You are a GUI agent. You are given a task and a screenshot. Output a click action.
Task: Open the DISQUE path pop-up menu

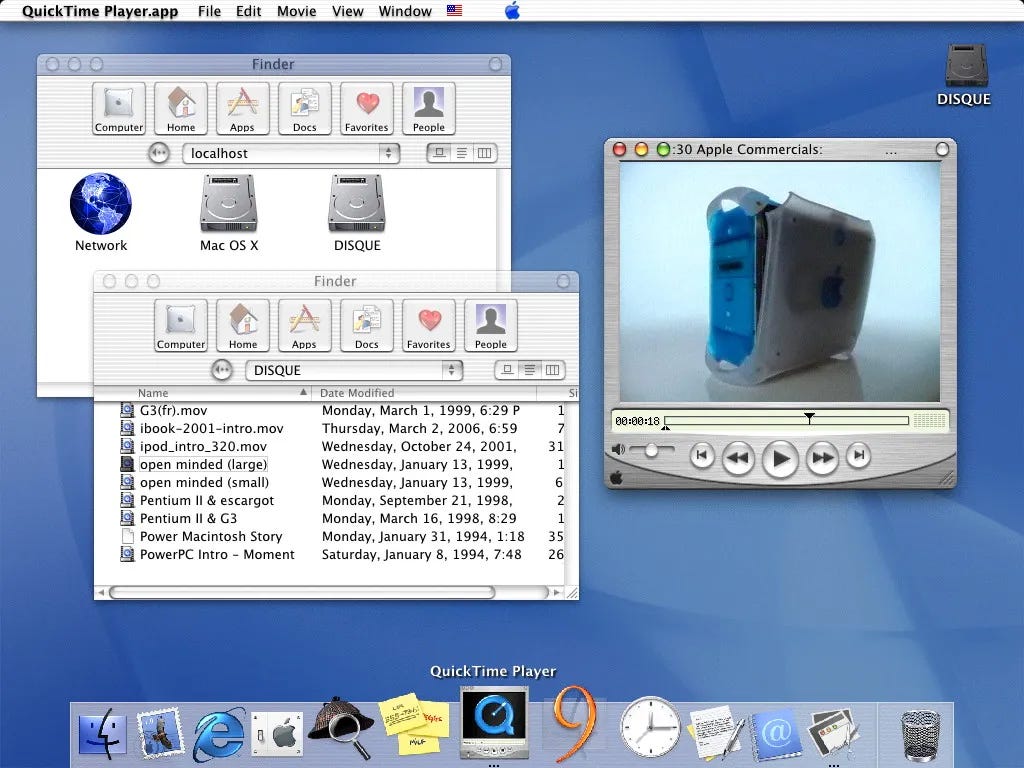pyautogui.click(x=354, y=370)
